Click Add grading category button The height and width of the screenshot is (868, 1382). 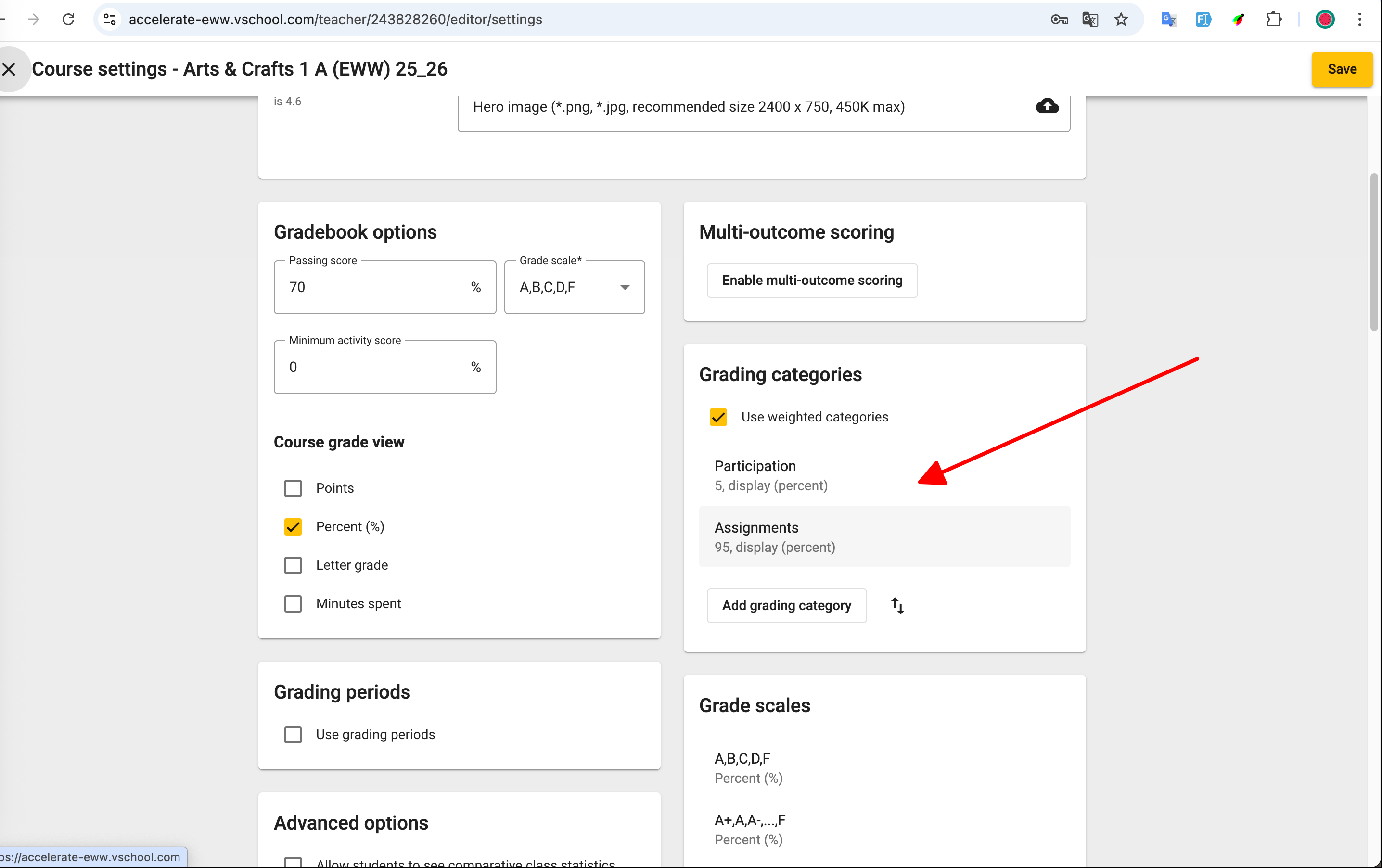pos(786,605)
